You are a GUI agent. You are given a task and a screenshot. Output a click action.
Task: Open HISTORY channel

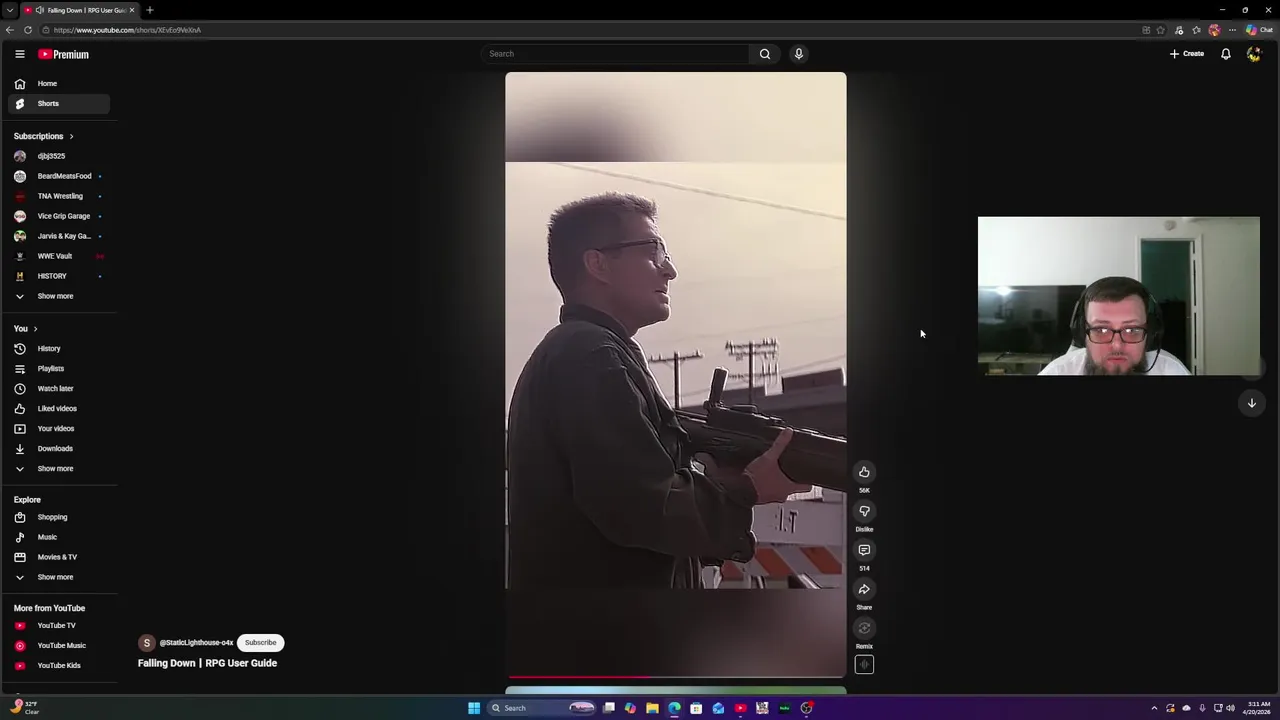(59, 276)
